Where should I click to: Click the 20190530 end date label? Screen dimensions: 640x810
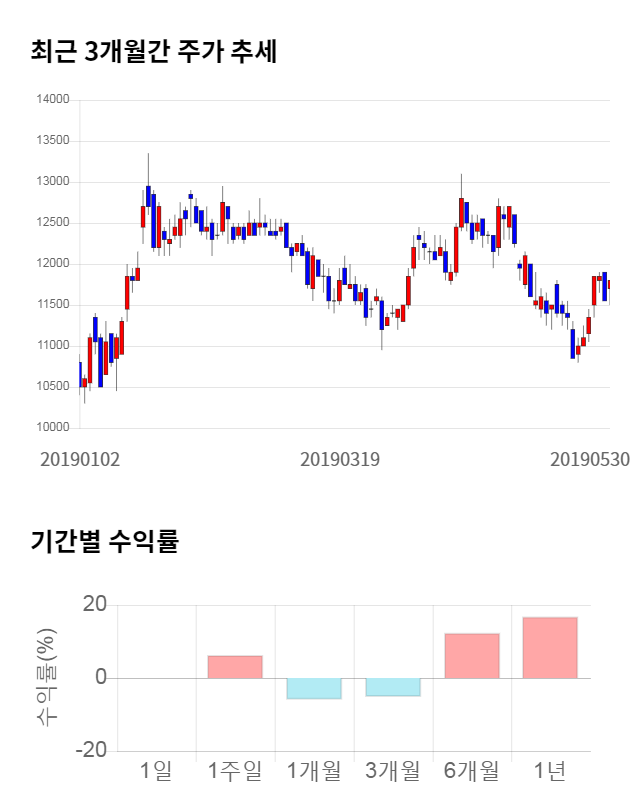[x=590, y=459]
